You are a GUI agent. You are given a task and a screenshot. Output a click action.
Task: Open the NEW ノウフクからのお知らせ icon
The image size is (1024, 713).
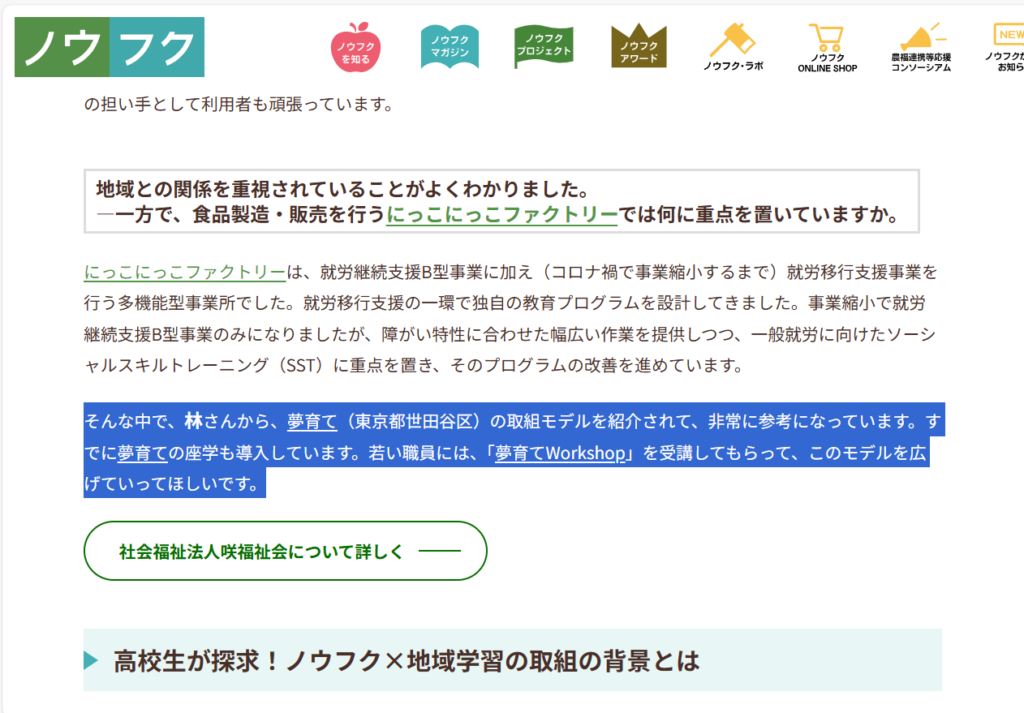[x=1007, y=47]
